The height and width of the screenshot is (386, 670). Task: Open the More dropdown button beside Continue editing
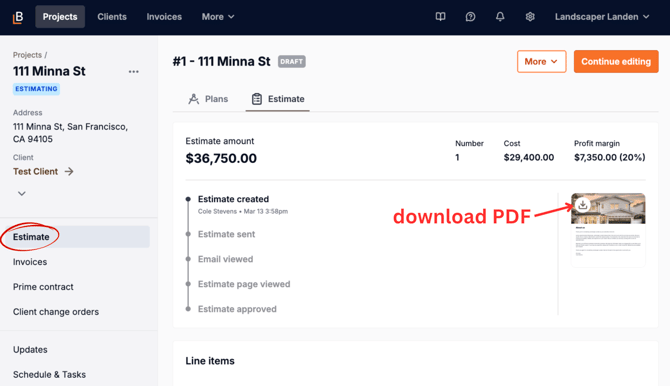[541, 62]
